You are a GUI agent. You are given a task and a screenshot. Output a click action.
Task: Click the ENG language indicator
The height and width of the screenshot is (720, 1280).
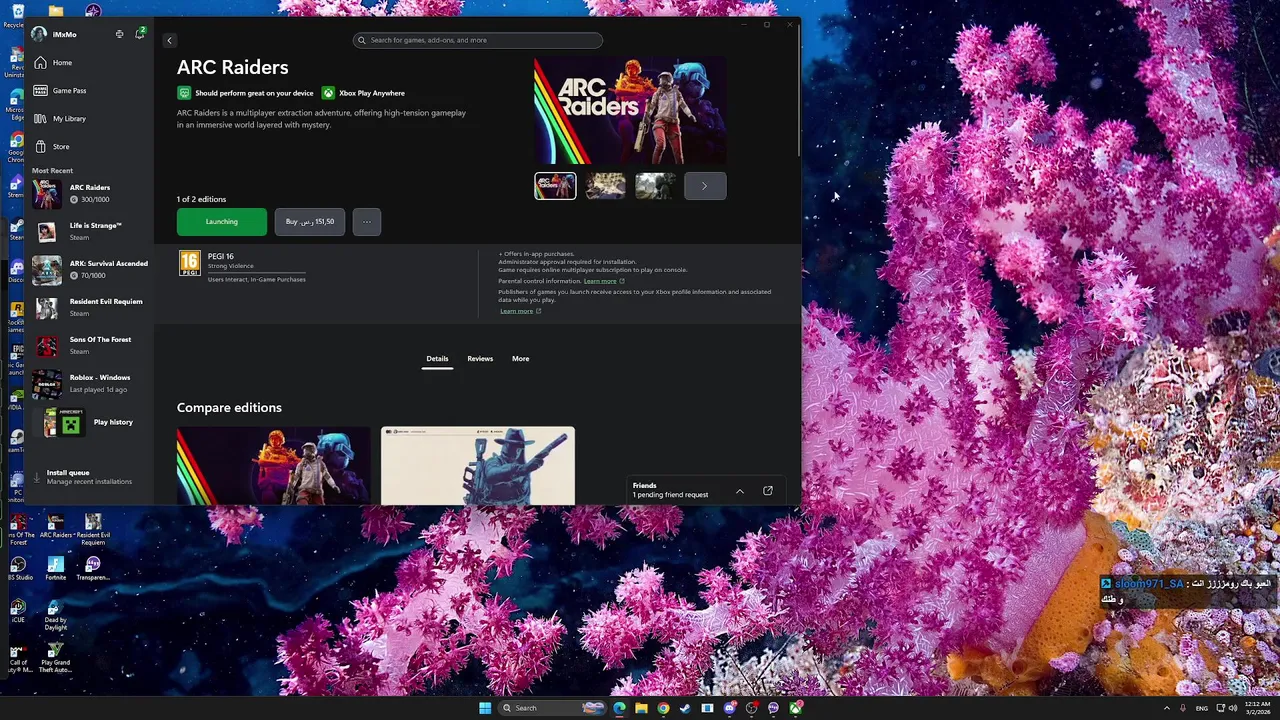pos(1202,708)
